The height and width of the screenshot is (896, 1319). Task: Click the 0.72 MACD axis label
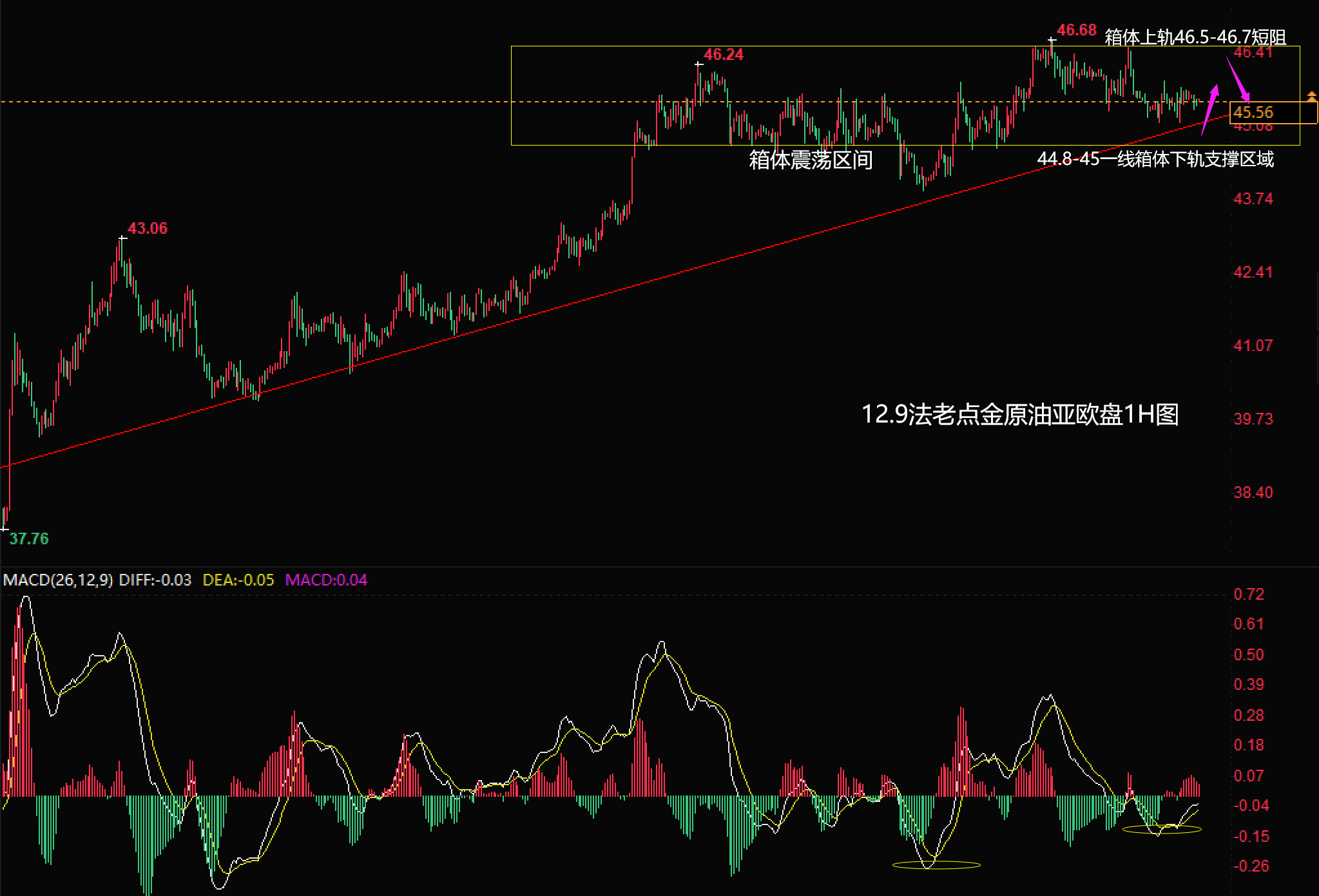(1248, 594)
